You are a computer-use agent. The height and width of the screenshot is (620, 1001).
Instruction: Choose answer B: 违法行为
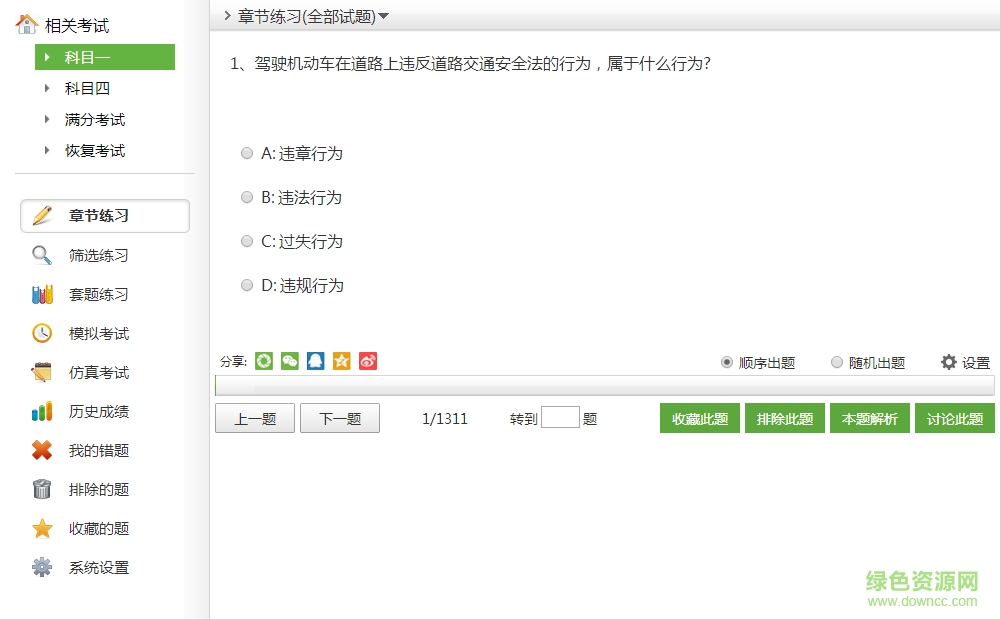[x=246, y=197]
